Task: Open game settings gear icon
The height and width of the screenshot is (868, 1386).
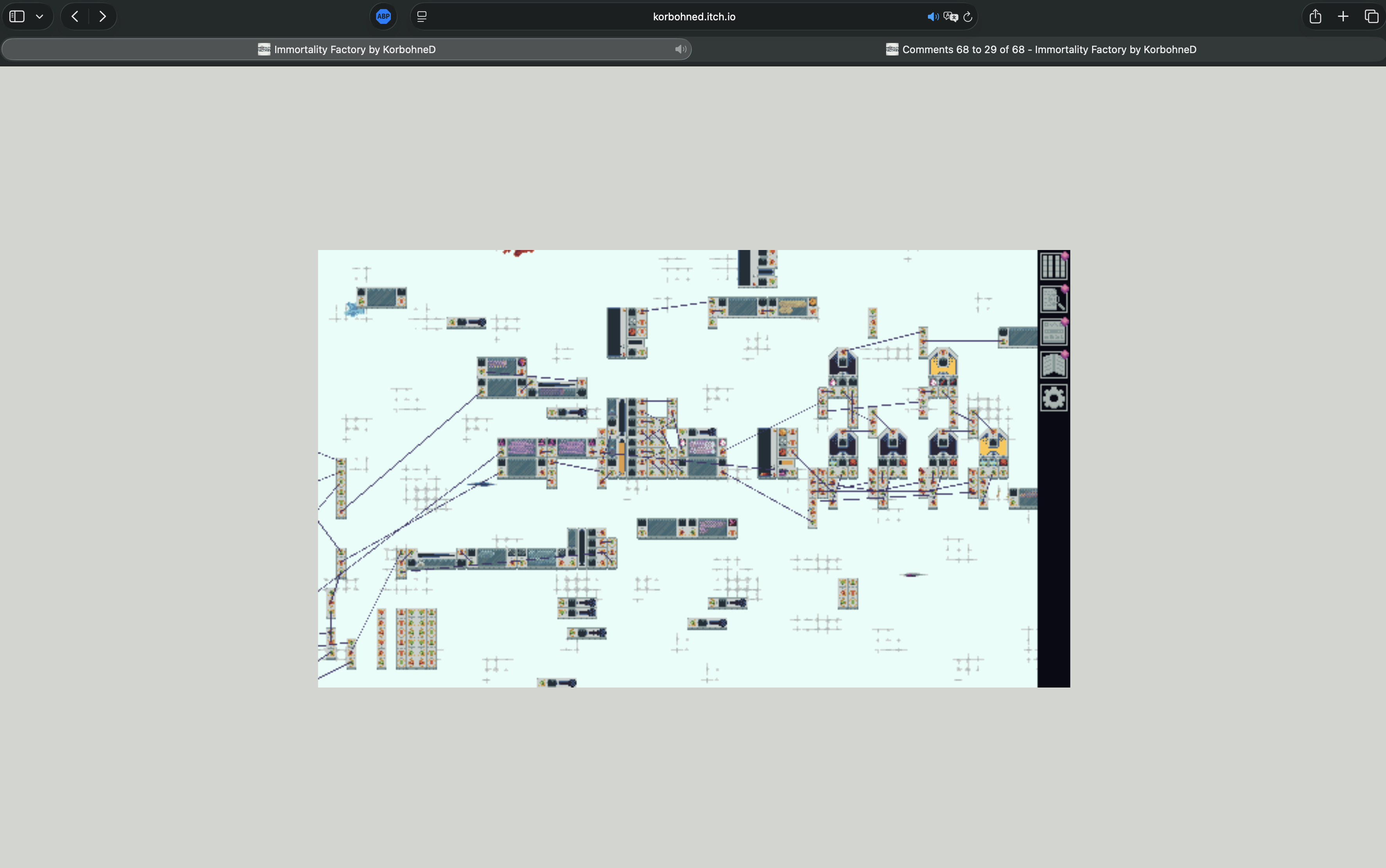Action: [1053, 398]
